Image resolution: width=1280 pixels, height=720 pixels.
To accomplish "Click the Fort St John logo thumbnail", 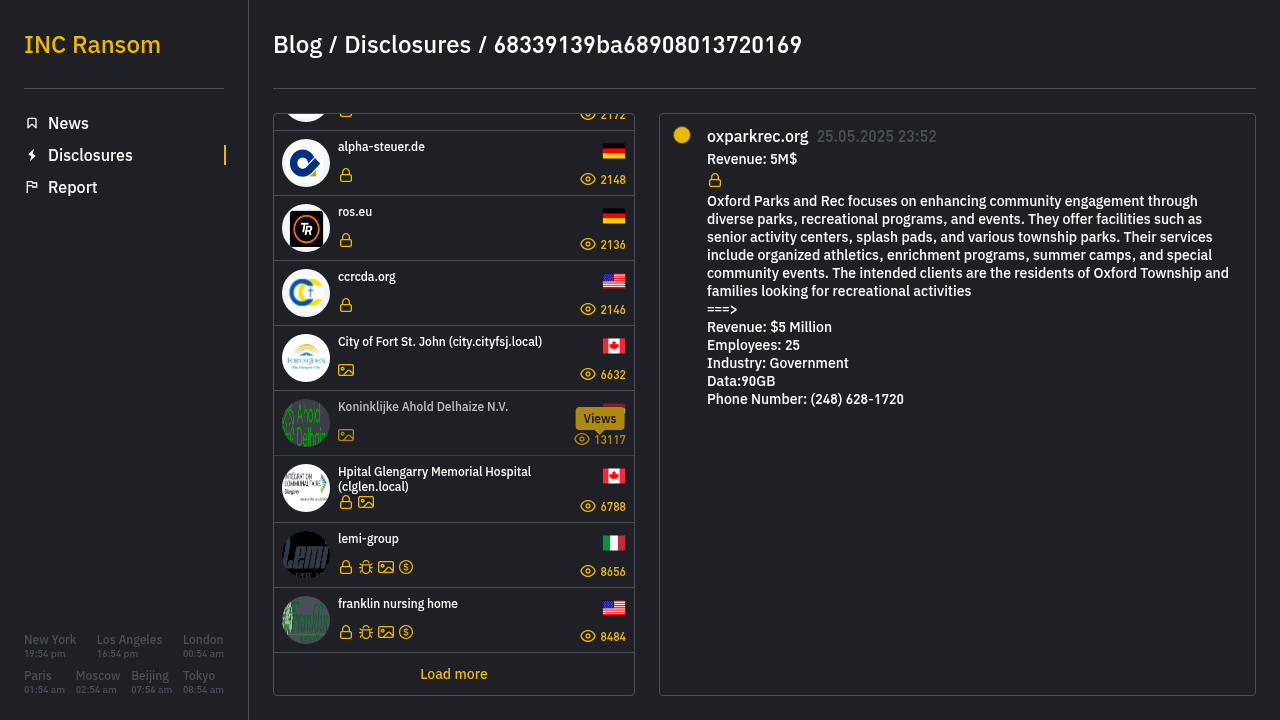I will coord(306,358).
